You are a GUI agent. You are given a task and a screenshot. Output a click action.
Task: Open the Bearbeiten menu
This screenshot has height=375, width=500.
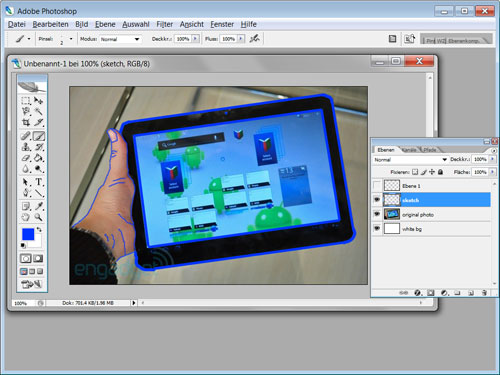[50, 24]
